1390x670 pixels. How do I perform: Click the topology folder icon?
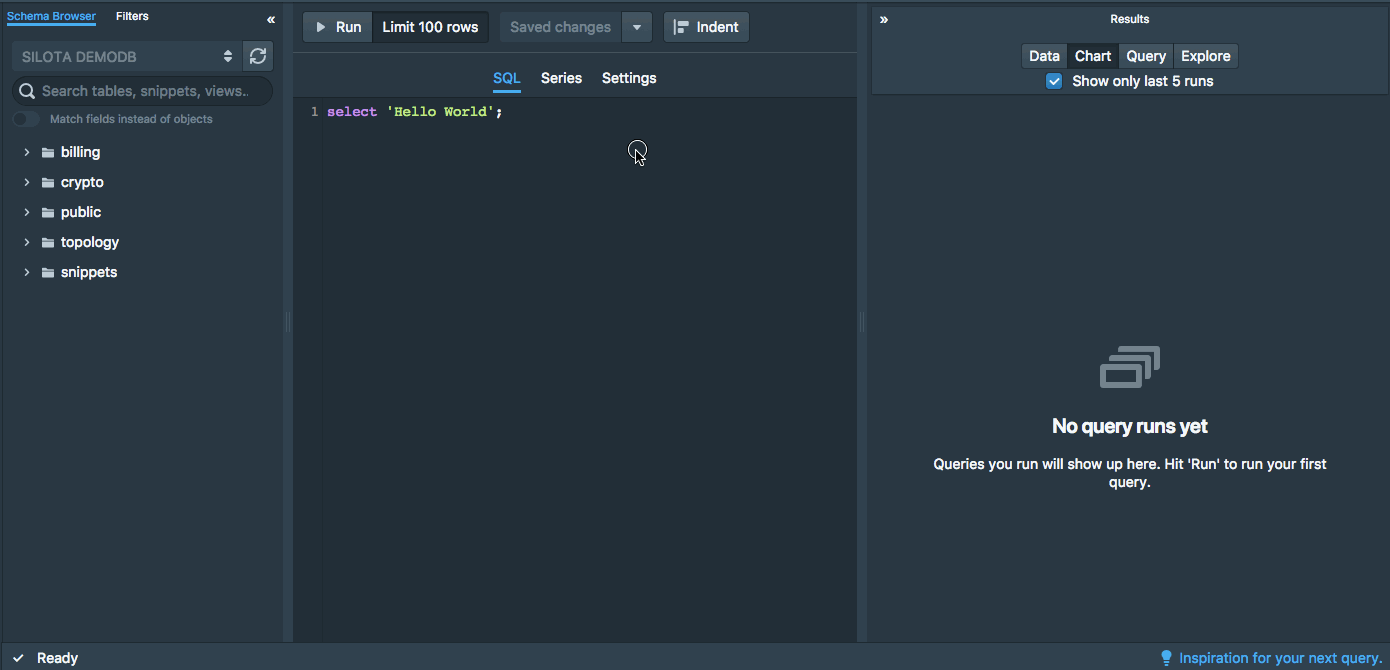[x=48, y=243]
